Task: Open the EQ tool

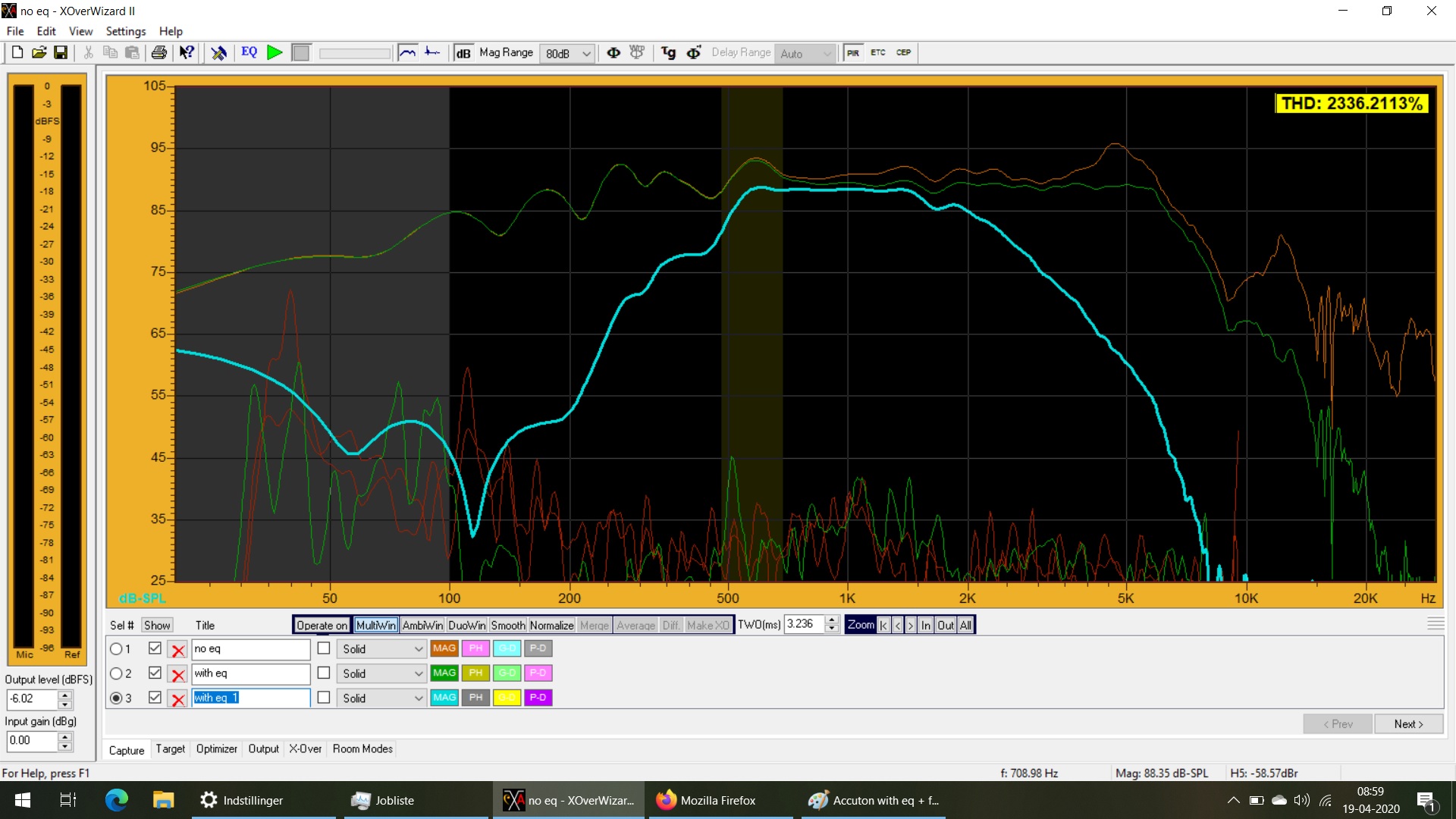Action: (x=249, y=52)
